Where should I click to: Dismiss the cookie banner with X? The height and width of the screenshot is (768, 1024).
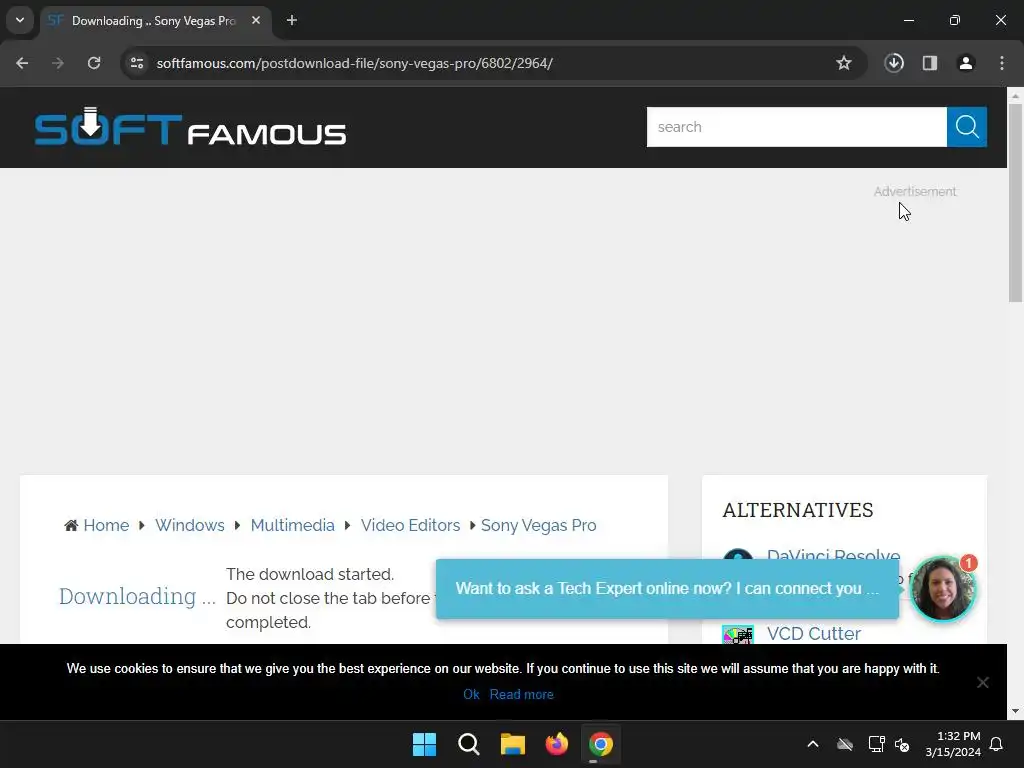click(982, 682)
